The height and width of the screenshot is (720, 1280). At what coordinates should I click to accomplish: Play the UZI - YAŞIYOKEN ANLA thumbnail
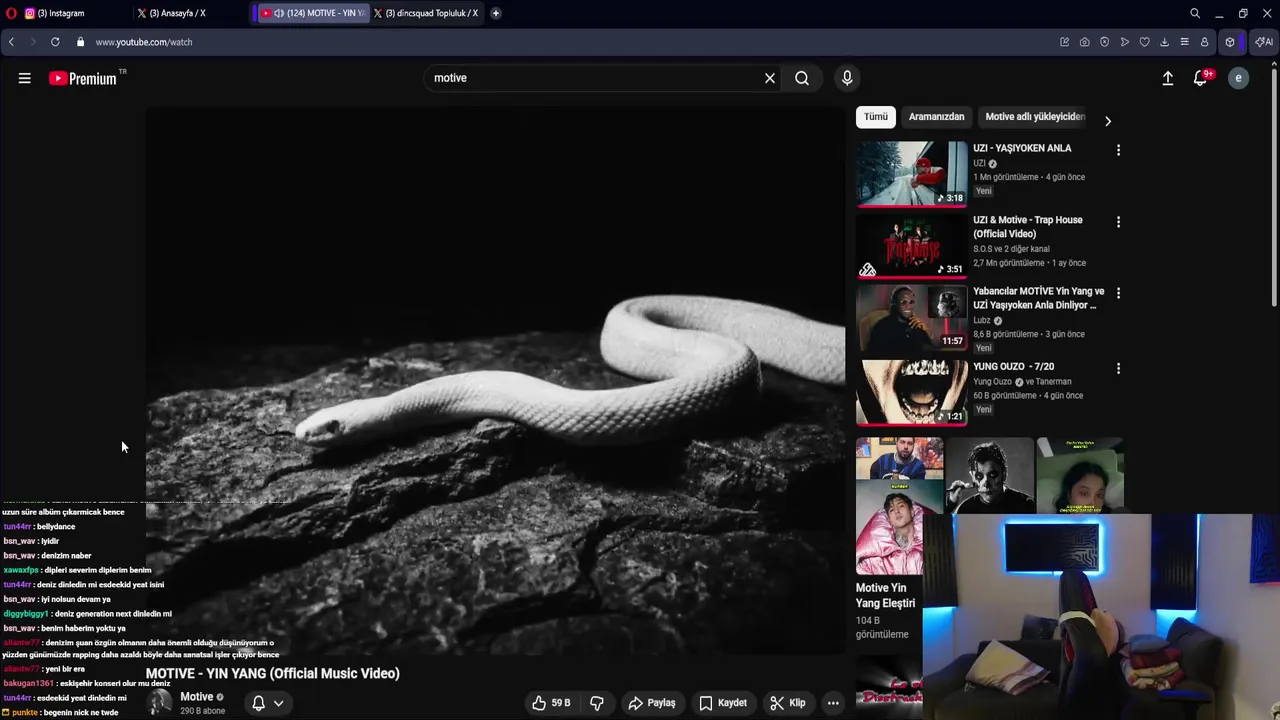pos(912,173)
